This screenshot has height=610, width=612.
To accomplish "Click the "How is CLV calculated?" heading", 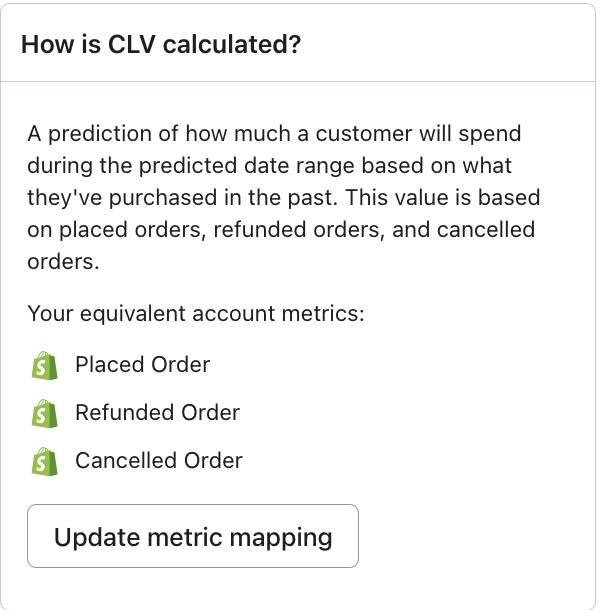I will pyautogui.click(x=161, y=45).
